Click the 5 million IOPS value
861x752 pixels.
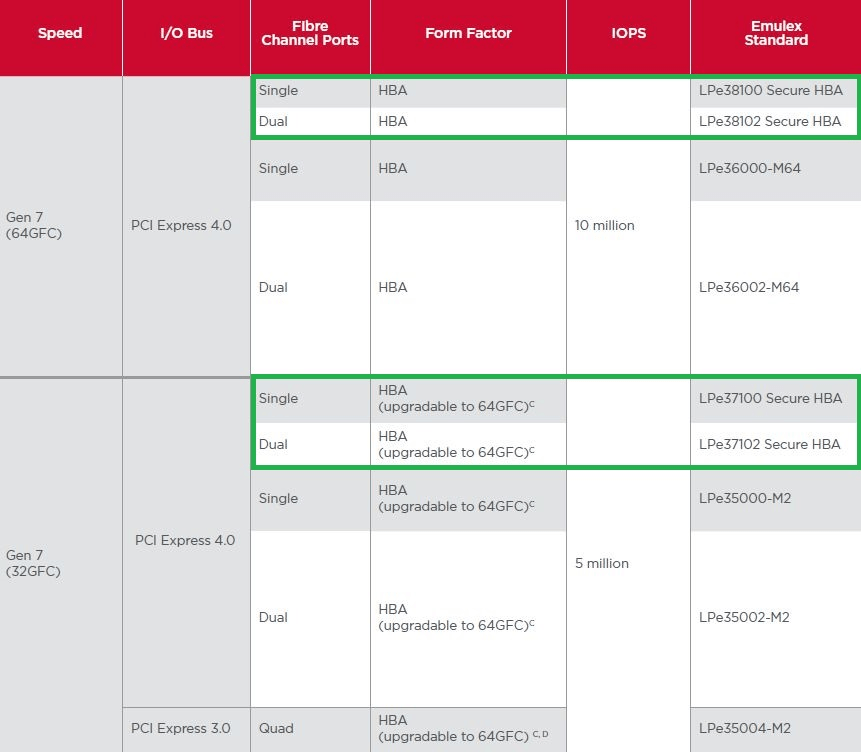pyautogui.click(x=602, y=563)
